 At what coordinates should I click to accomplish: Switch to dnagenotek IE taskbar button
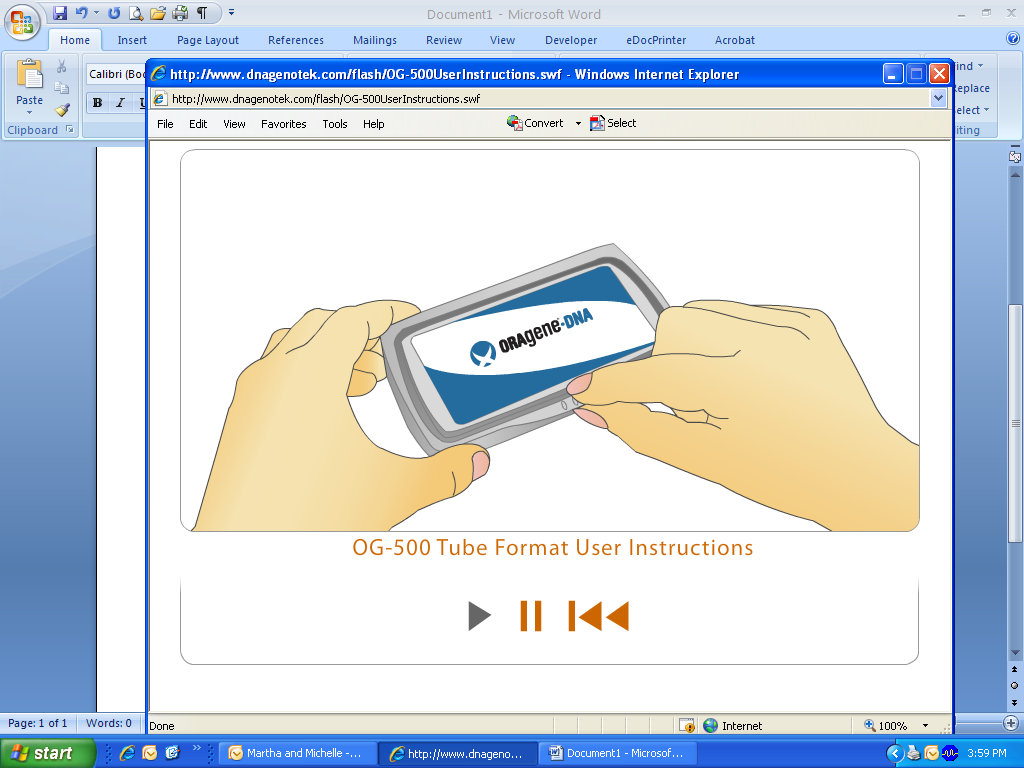(458, 753)
